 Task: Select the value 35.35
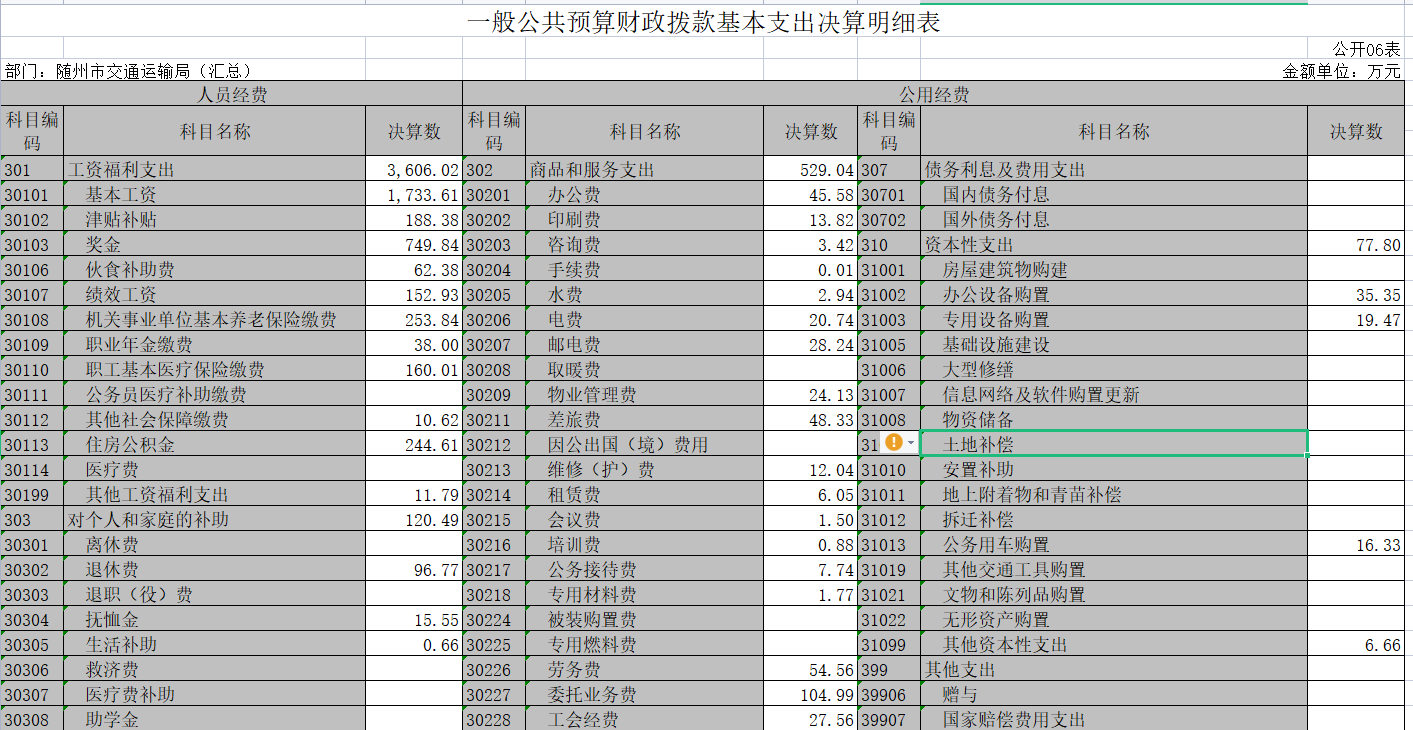[1356, 295]
